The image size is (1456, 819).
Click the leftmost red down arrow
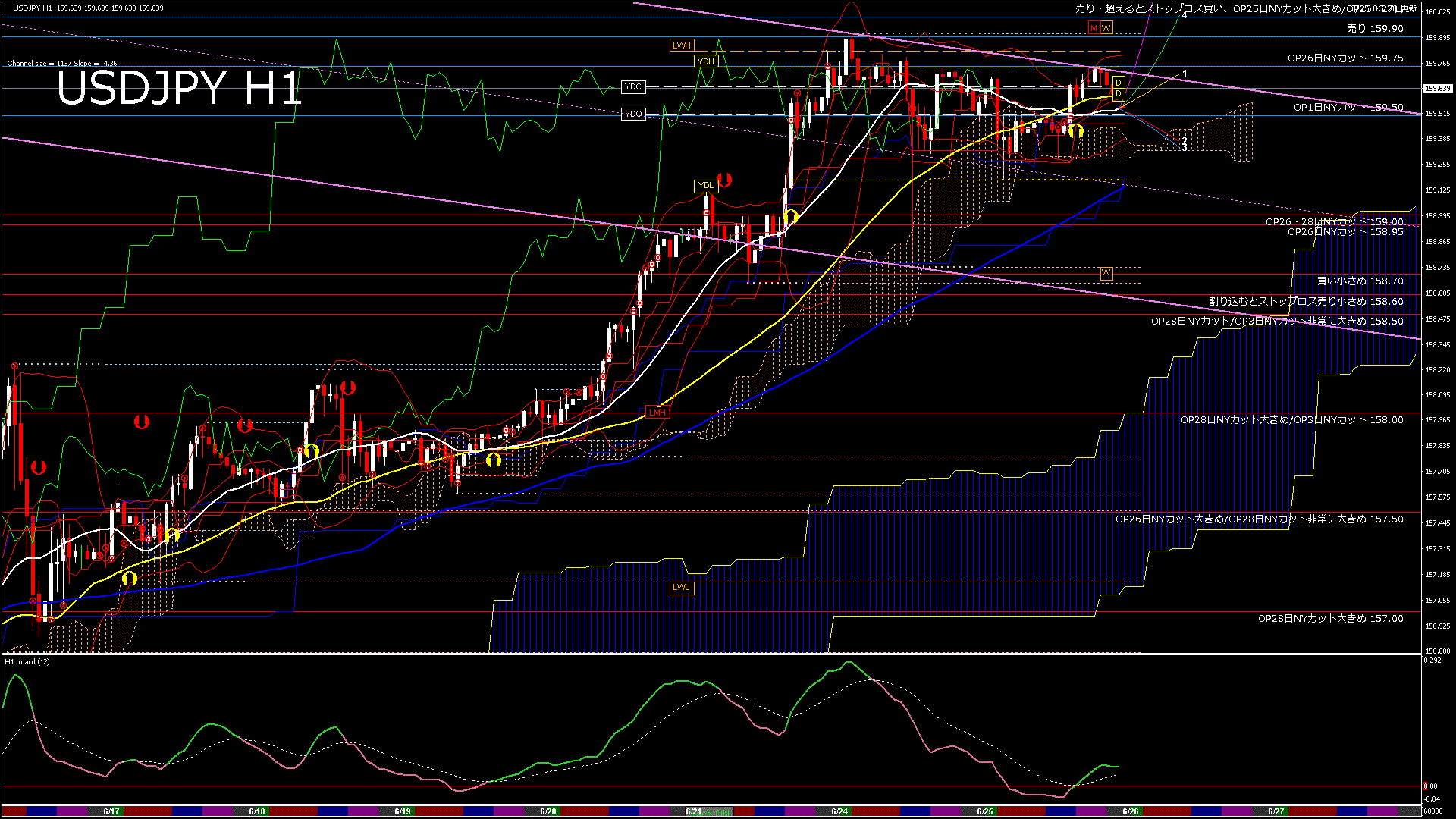39,467
